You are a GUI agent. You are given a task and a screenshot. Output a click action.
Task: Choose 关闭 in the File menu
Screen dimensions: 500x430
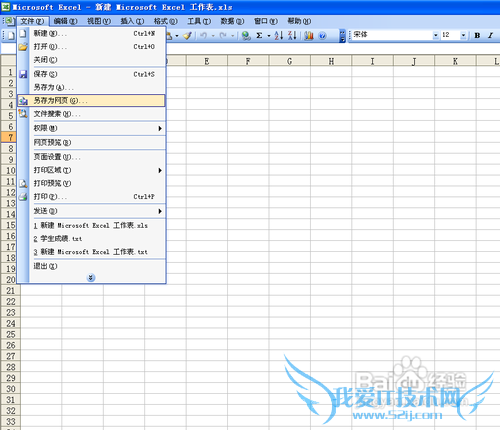click(91, 60)
